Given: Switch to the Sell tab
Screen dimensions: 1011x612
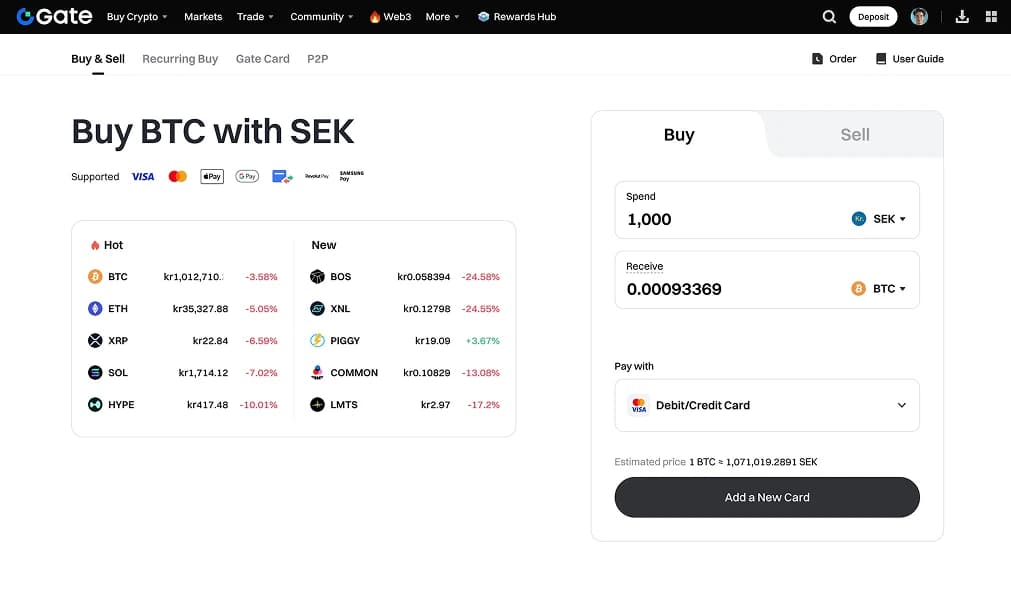Looking at the screenshot, I should [854, 135].
